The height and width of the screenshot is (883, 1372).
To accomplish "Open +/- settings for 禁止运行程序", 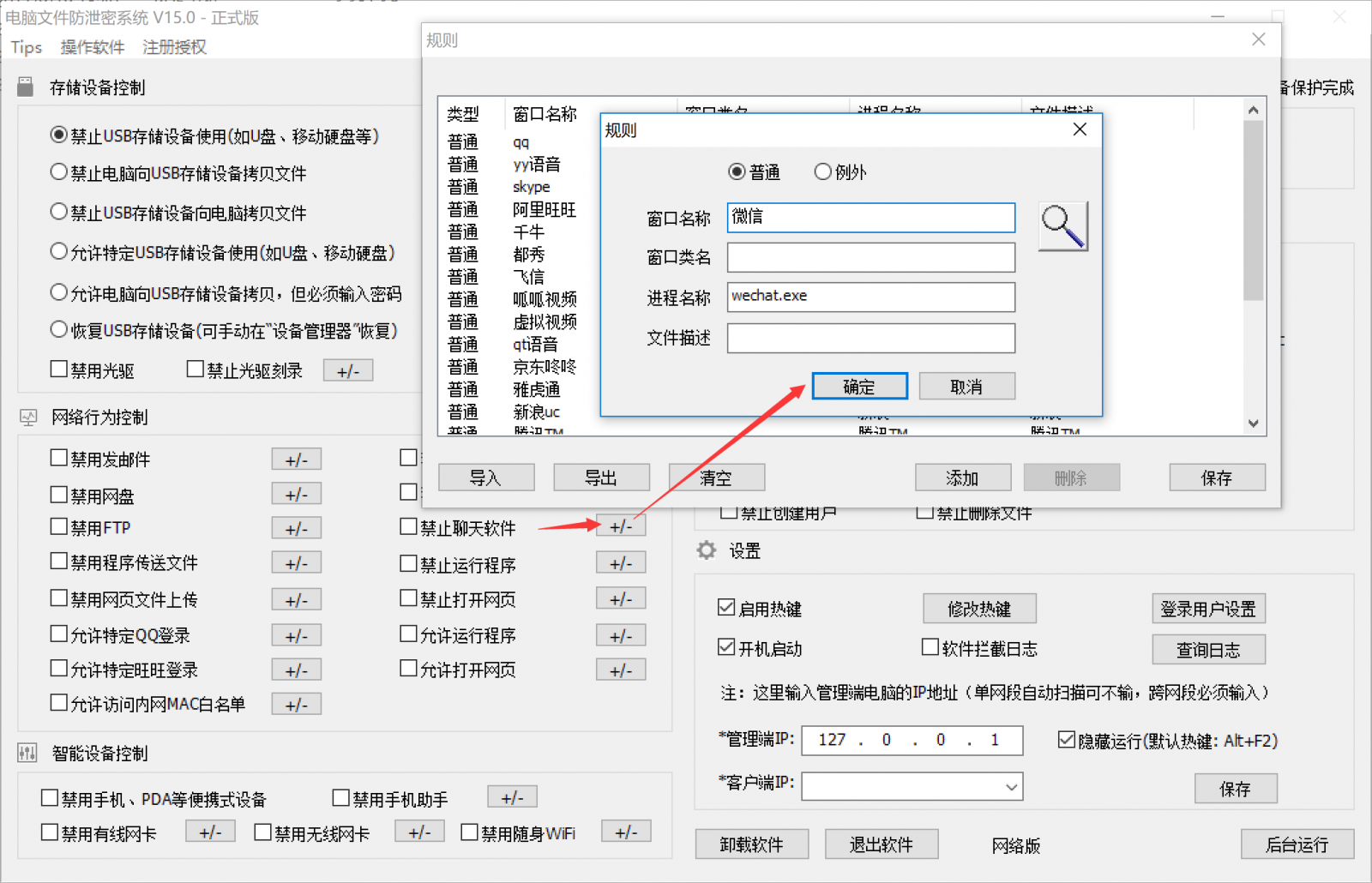I will [620, 564].
